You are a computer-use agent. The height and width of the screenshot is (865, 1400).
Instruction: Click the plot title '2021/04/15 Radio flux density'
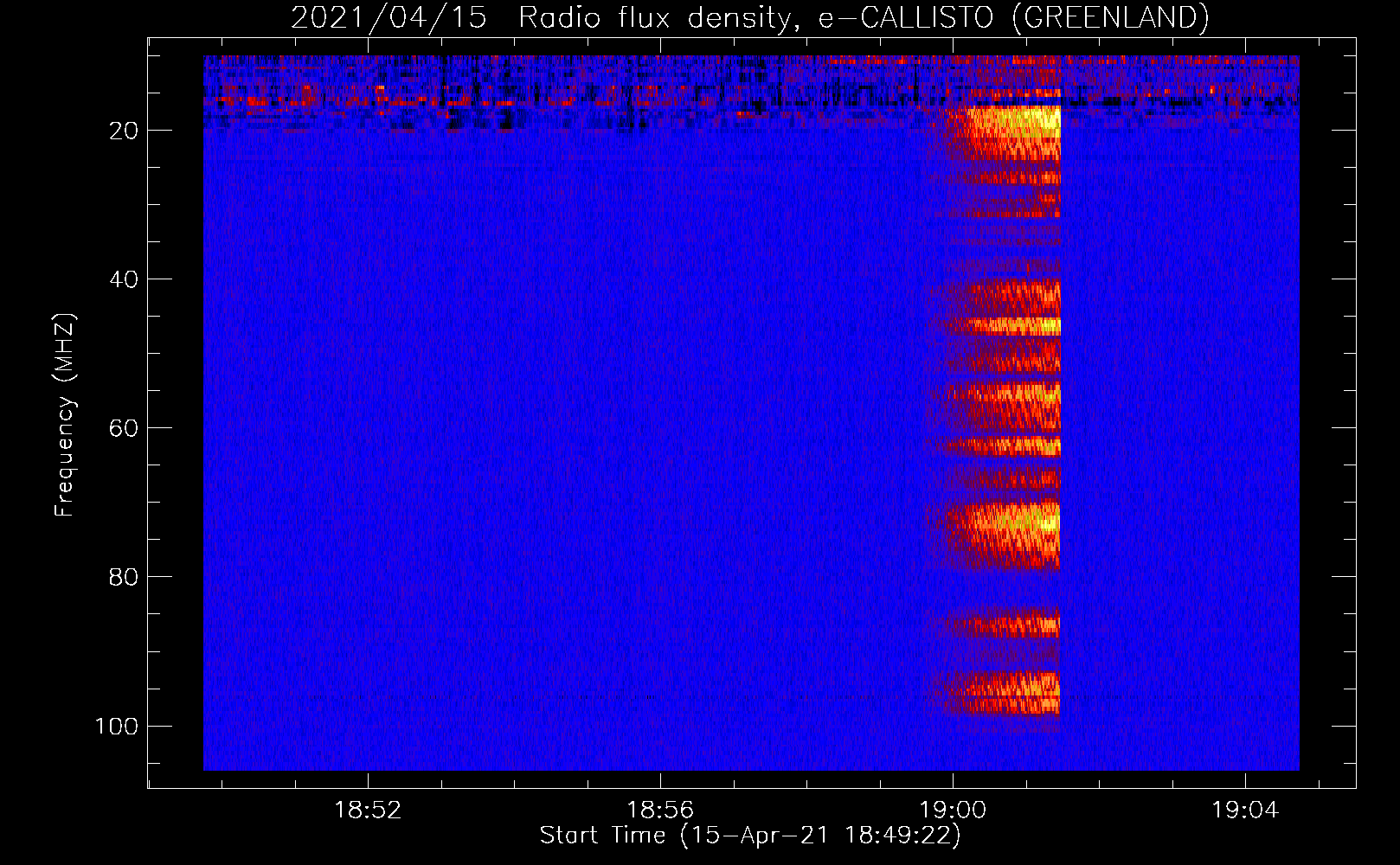[750, 17]
